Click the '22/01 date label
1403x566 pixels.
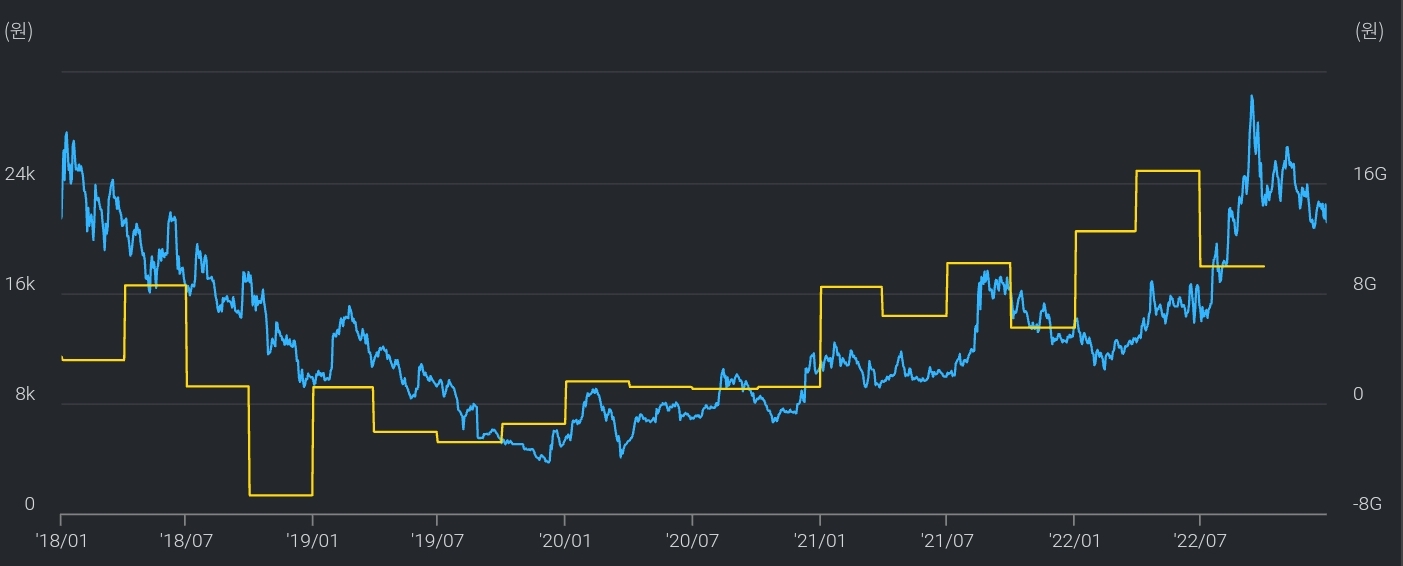[1074, 541]
